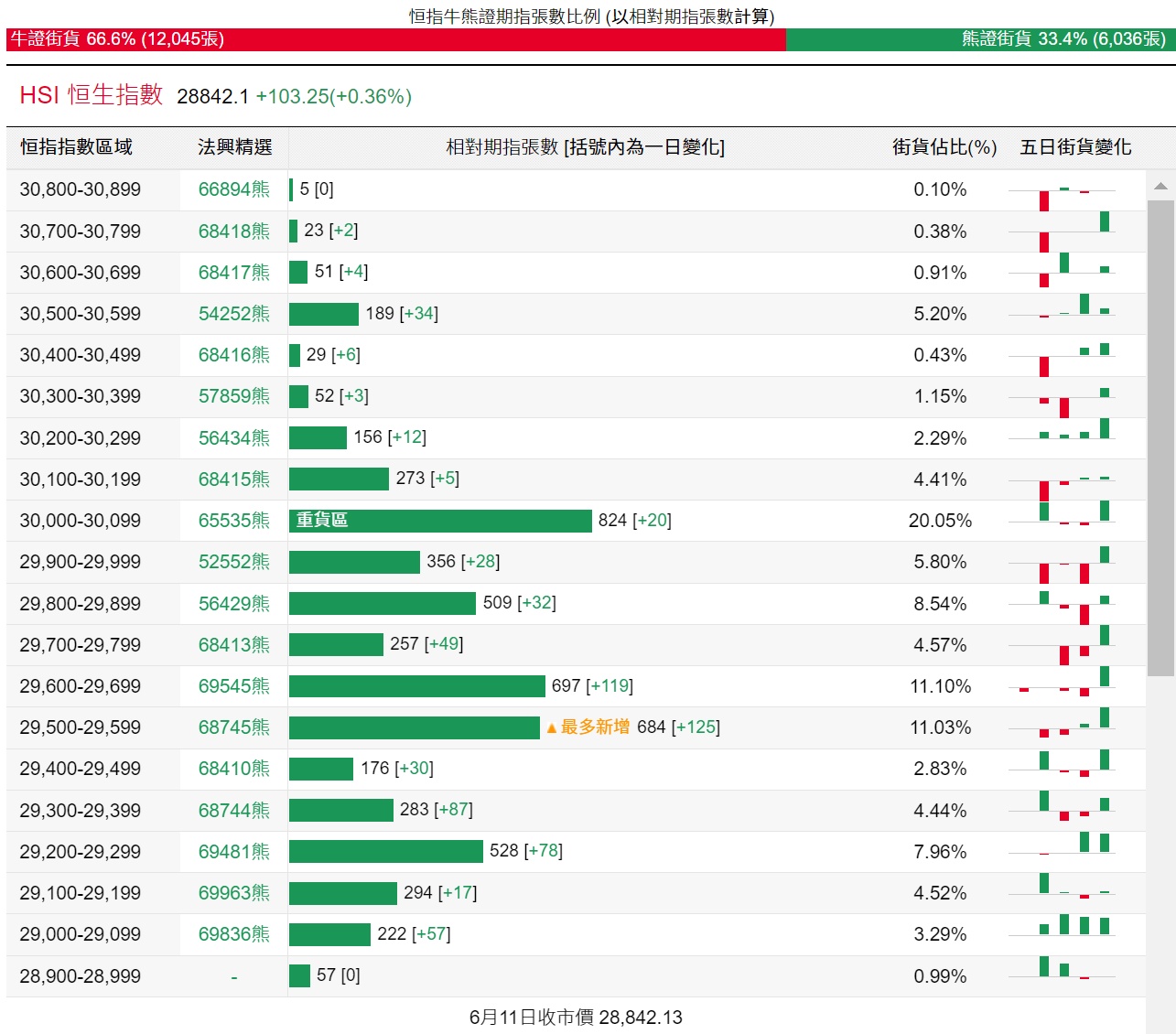Image resolution: width=1176 pixels, height=1034 pixels.
Task: Select the 69836熊 warrant link
Action: [x=233, y=934]
